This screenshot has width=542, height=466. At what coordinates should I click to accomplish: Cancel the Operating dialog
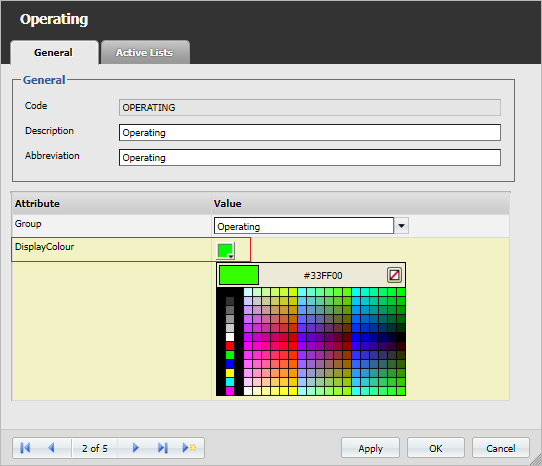[x=501, y=448]
